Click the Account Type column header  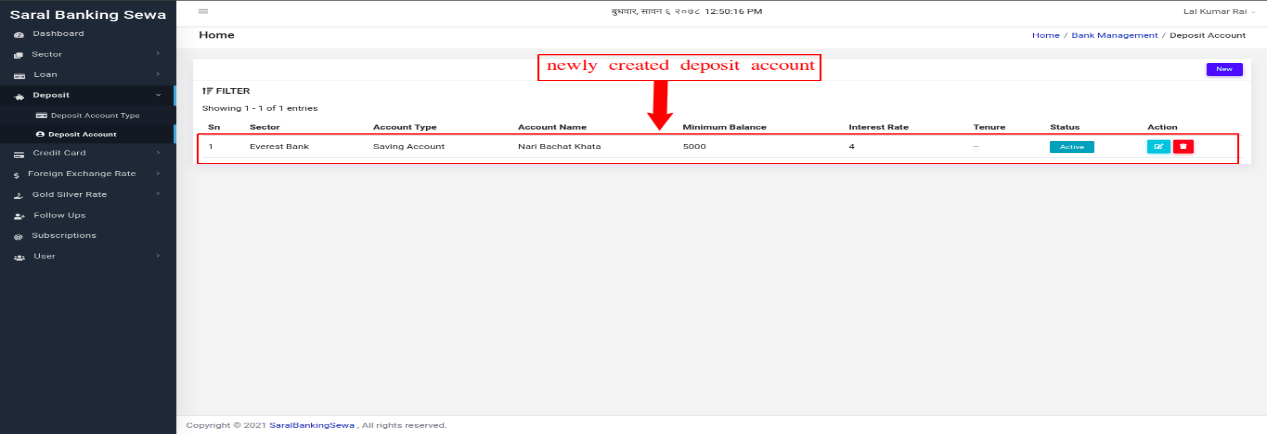[404, 127]
